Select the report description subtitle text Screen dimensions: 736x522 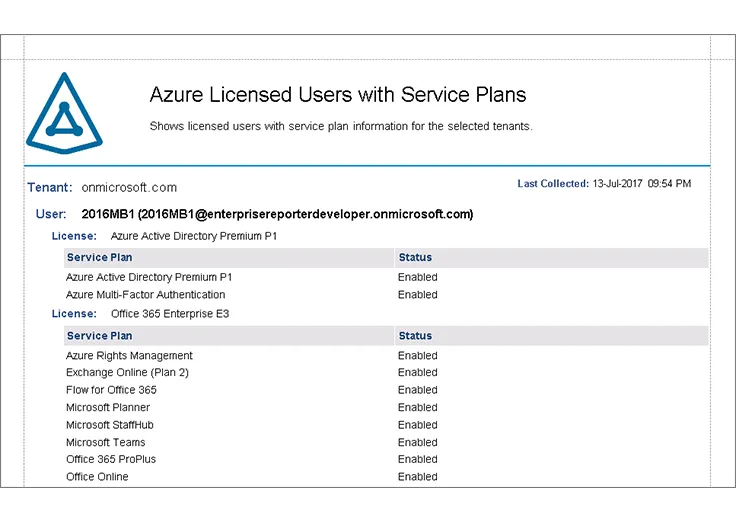point(340,127)
